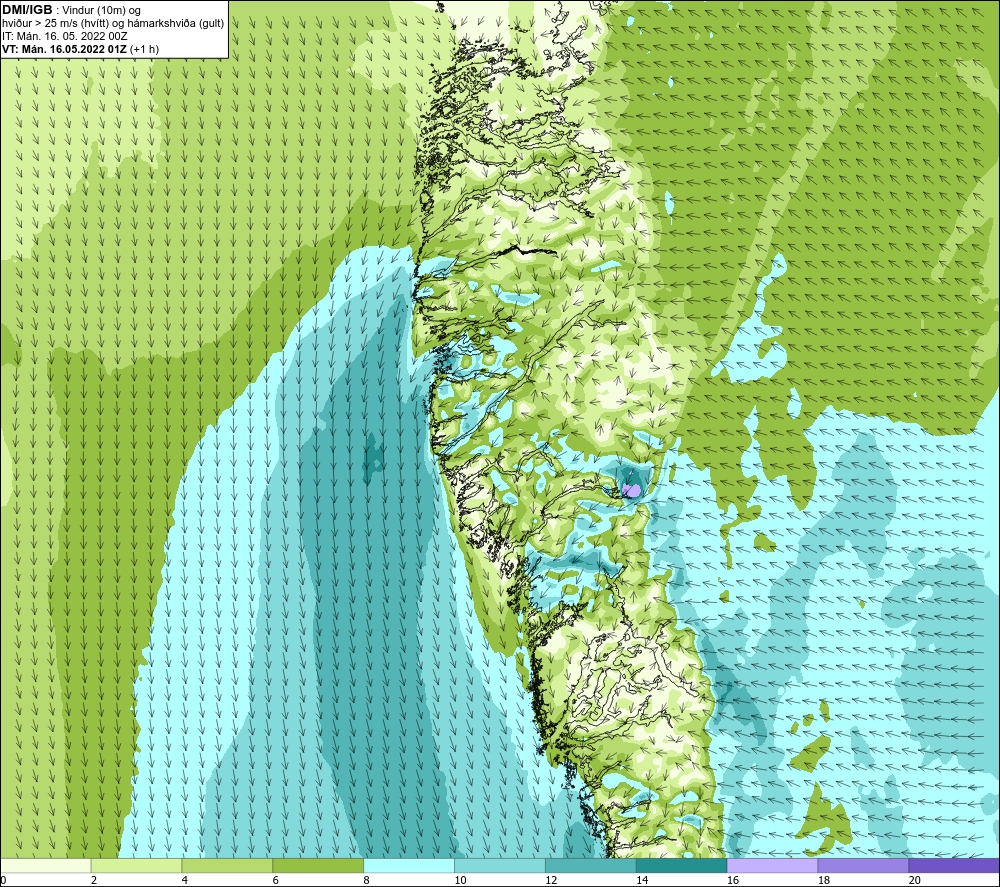The image size is (1000, 887).
Task: Click the 'Vindur (10m) og' text
Action: (x=101, y=11)
